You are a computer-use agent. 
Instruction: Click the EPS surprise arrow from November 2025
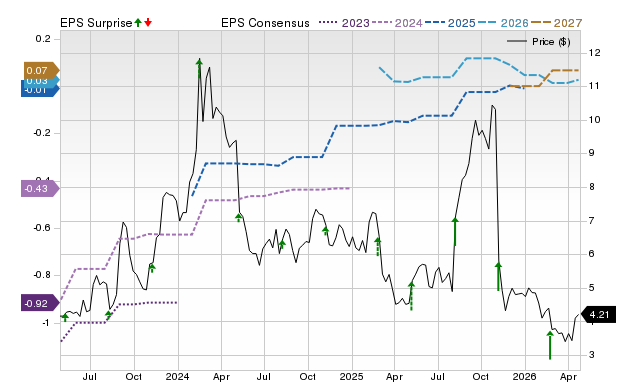pos(498,277)
